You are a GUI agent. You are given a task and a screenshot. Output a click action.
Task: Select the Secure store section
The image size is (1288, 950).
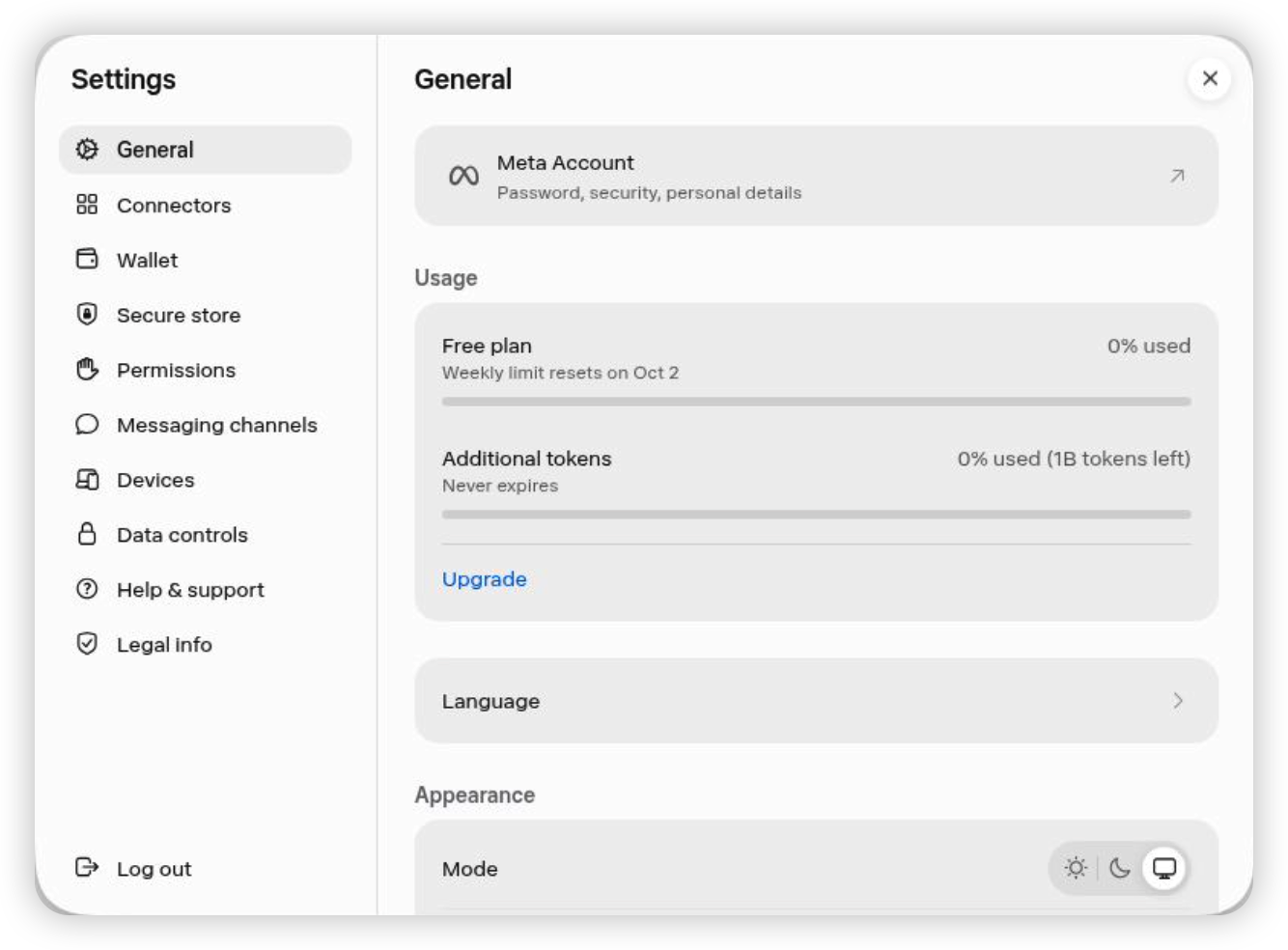point(205,315)
